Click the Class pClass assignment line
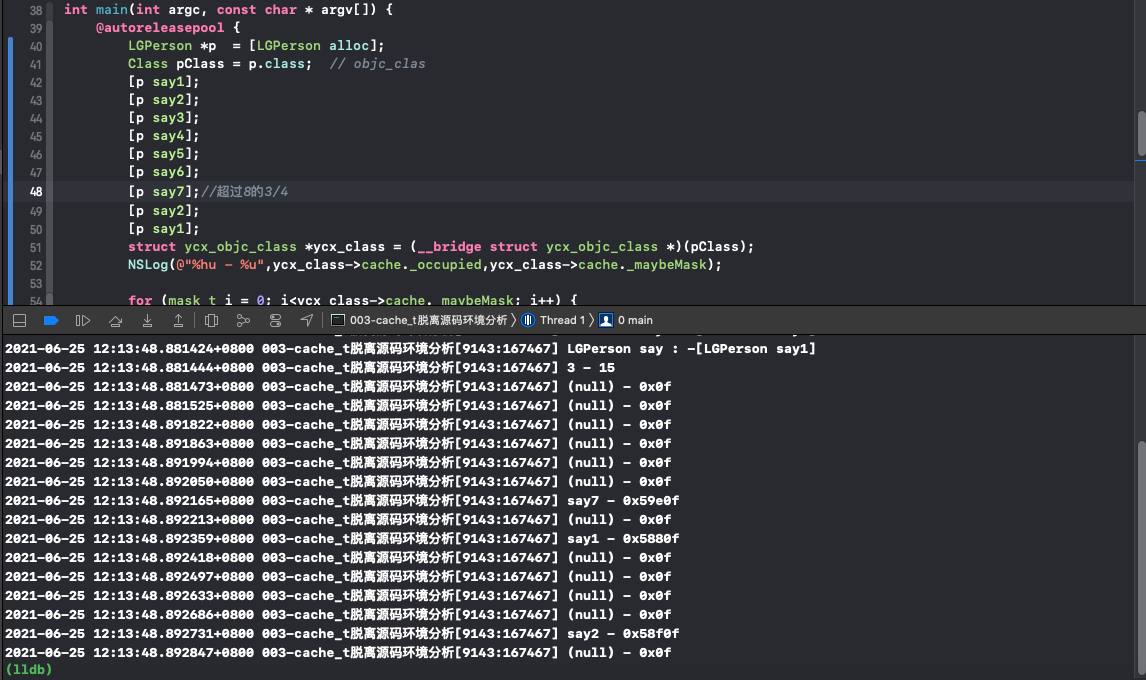 pos(219,64)
